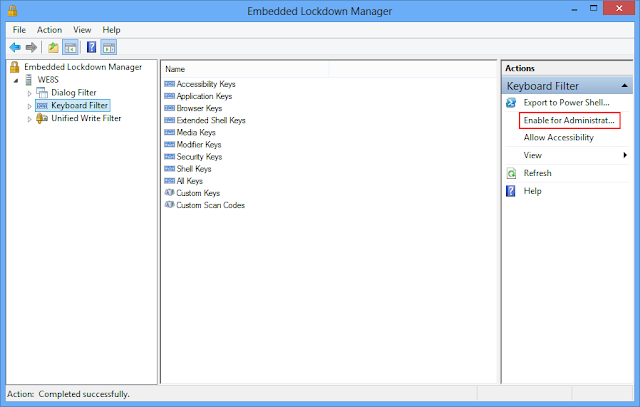The width and height of the screenshot is (640, 407).
Task: Select Extended Shell Keys list entry
Action: [x=211, y=120]
